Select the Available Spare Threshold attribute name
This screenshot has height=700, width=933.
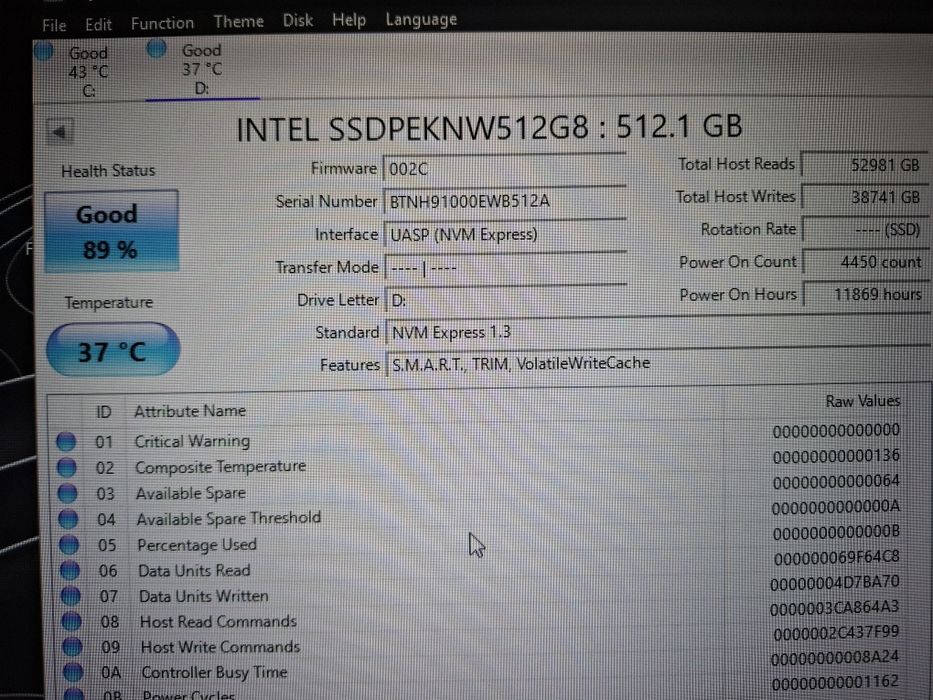click(x=228, y=518)
